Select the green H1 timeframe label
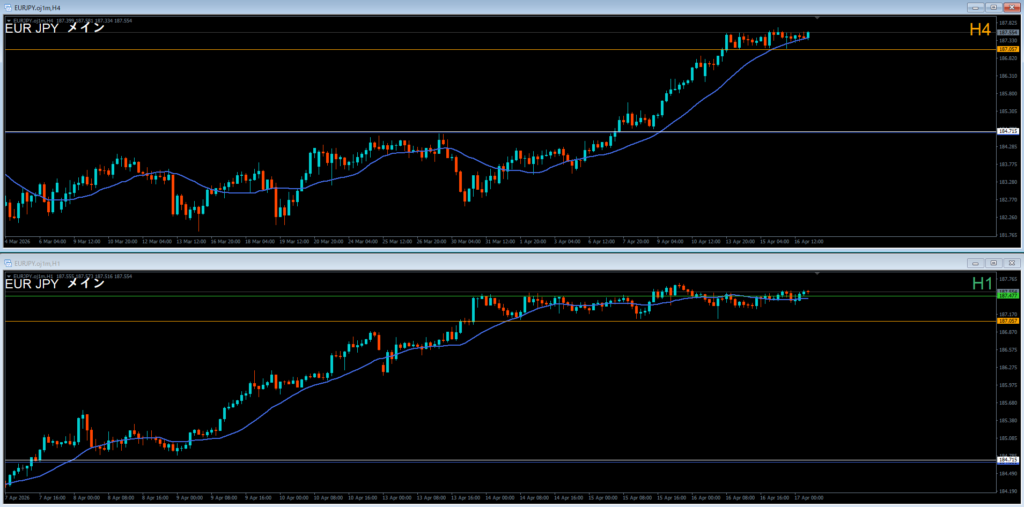The width and height of the screenshot is (1024, 507). [x=981, y=284]
